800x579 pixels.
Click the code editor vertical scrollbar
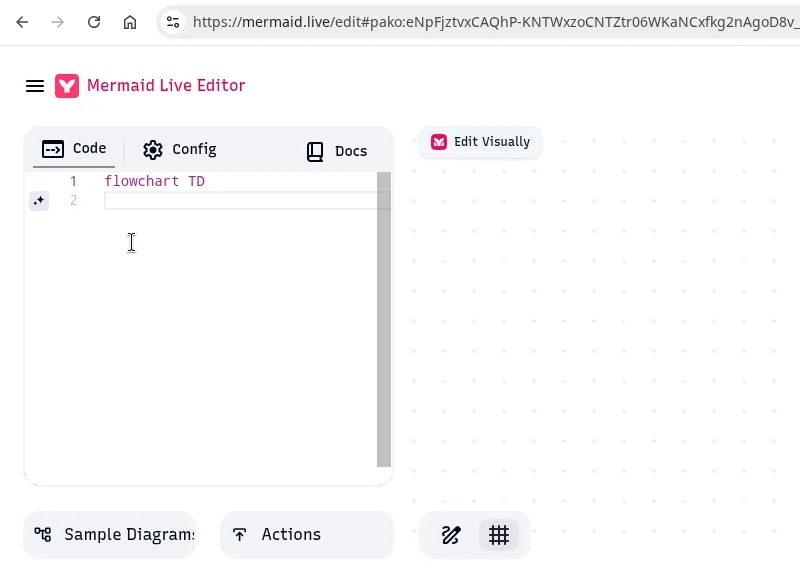(384, 320)
